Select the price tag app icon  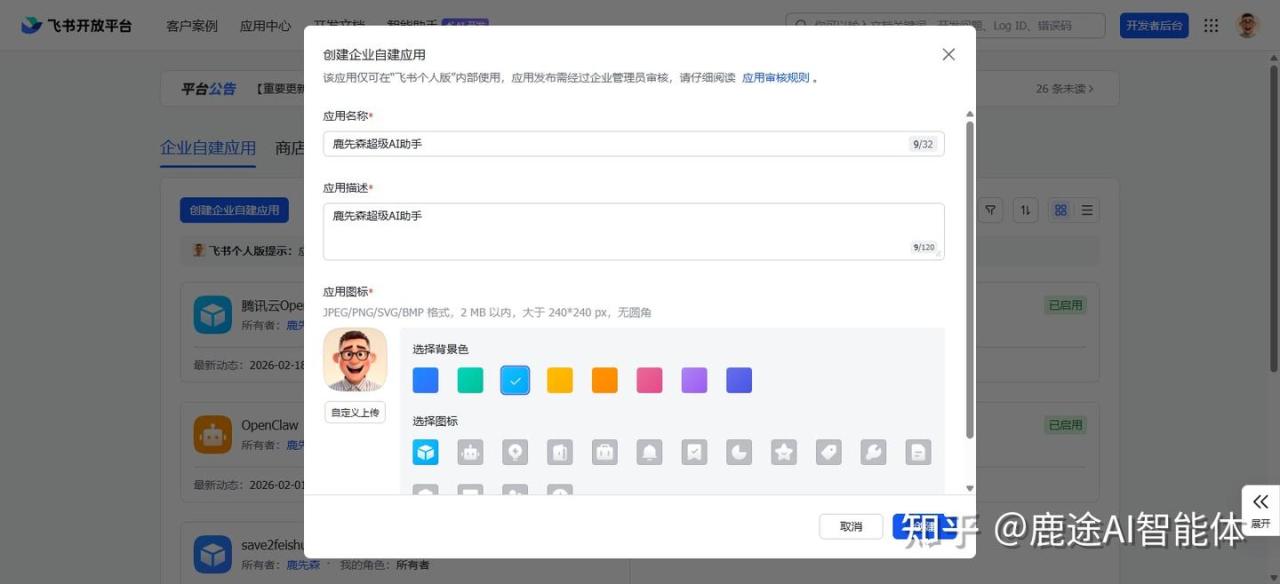tap(828, 453)
